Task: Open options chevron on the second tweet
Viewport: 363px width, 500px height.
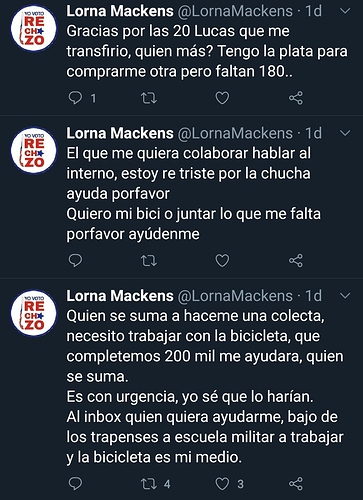Action: click(x=345, y=133)
